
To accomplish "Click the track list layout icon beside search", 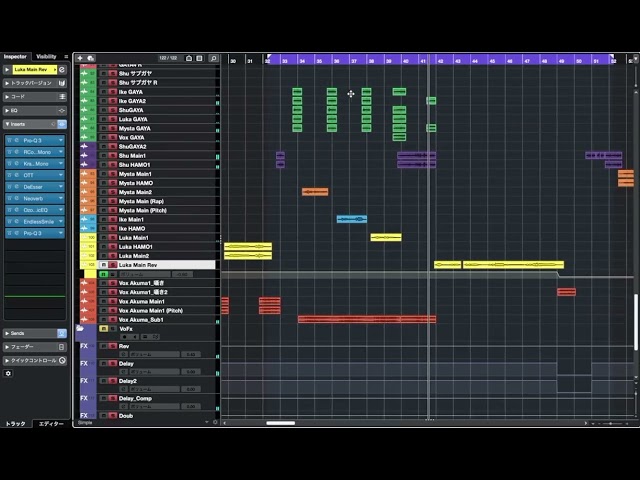I will tap(199, 58).
